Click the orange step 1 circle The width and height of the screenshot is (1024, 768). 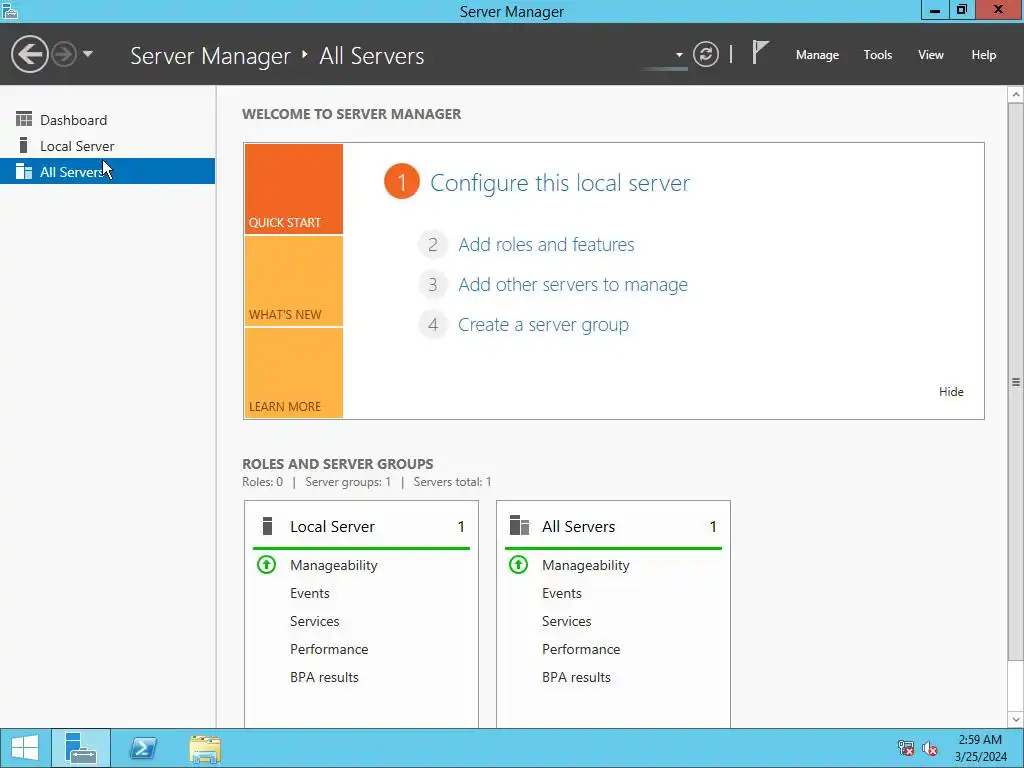pos(402,182)
